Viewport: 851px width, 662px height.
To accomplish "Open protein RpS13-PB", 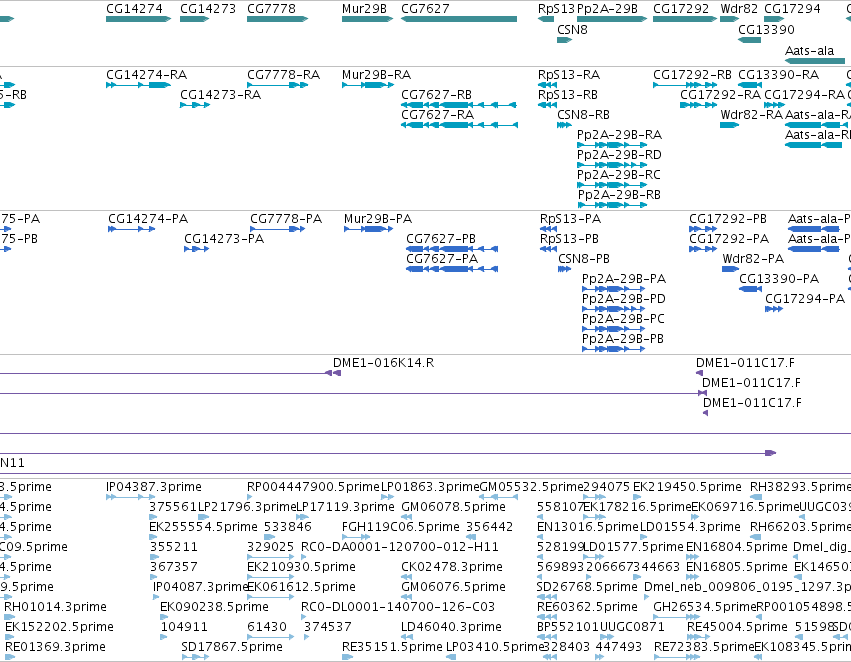I will click(569, 239).
